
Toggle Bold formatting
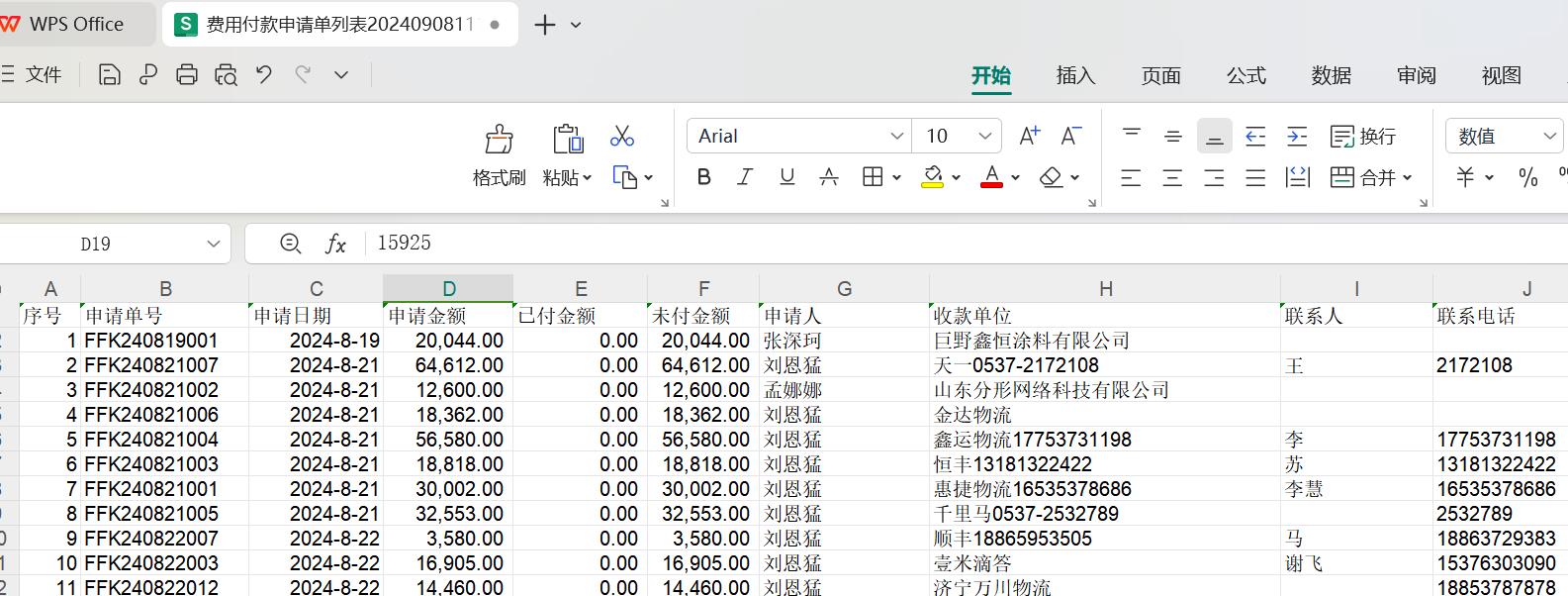pyautogui.click(x=704, y=177)
